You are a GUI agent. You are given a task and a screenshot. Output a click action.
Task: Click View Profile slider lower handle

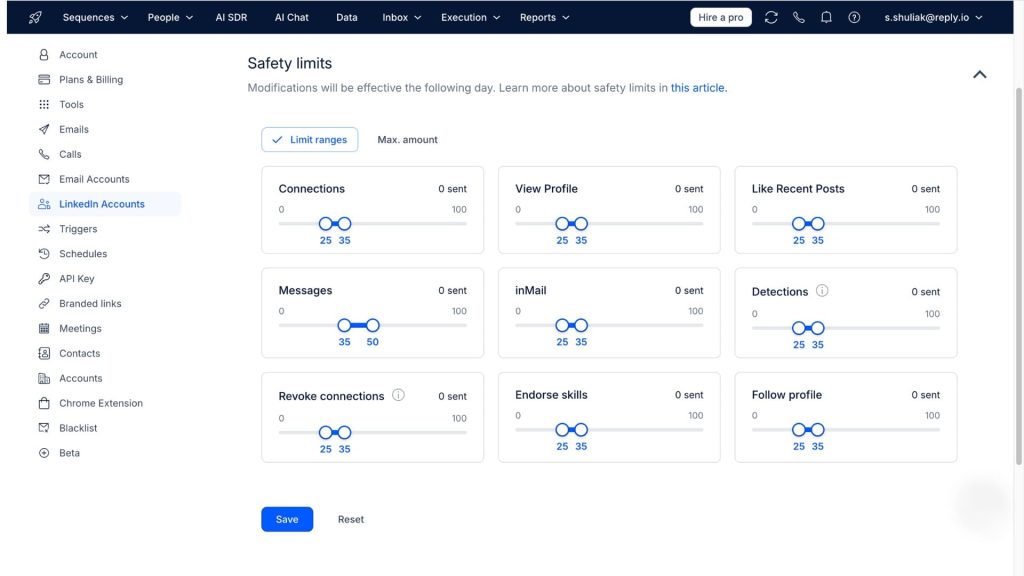coord(562,224)
